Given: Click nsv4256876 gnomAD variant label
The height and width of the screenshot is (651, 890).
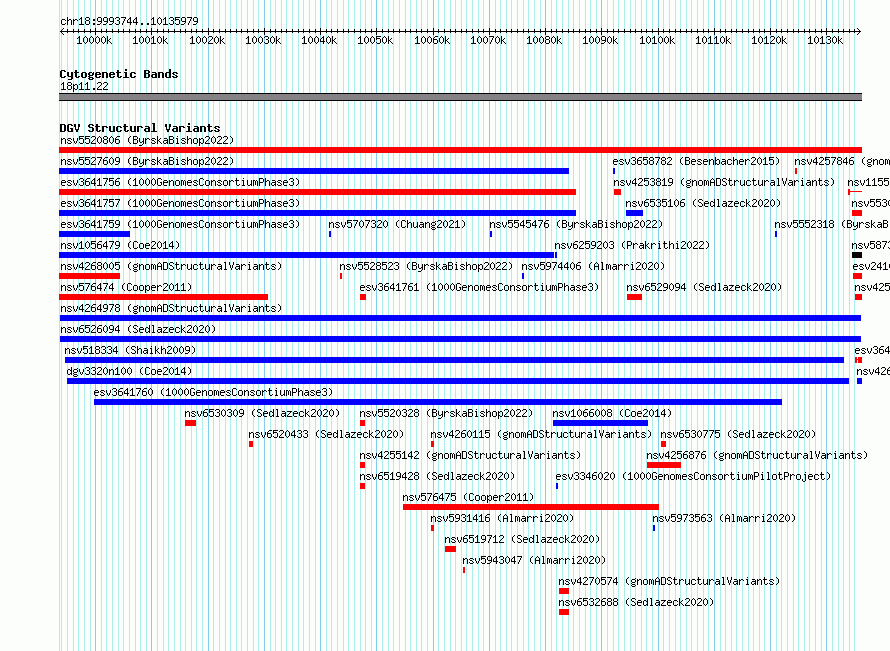Looking at the screenshot, I should [x=757, y=455].
